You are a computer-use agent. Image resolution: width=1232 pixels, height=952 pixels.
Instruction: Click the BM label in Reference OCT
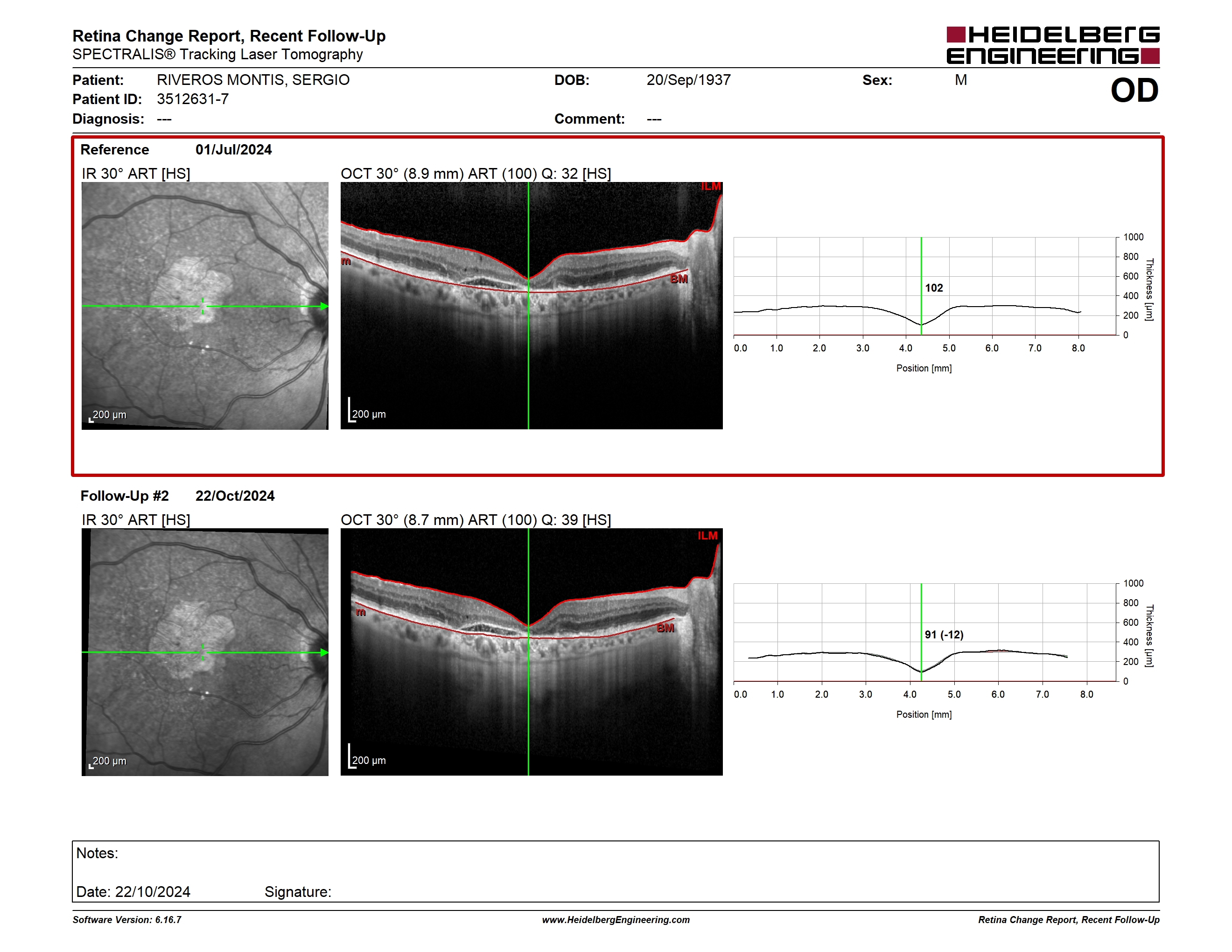click(679, 279)
